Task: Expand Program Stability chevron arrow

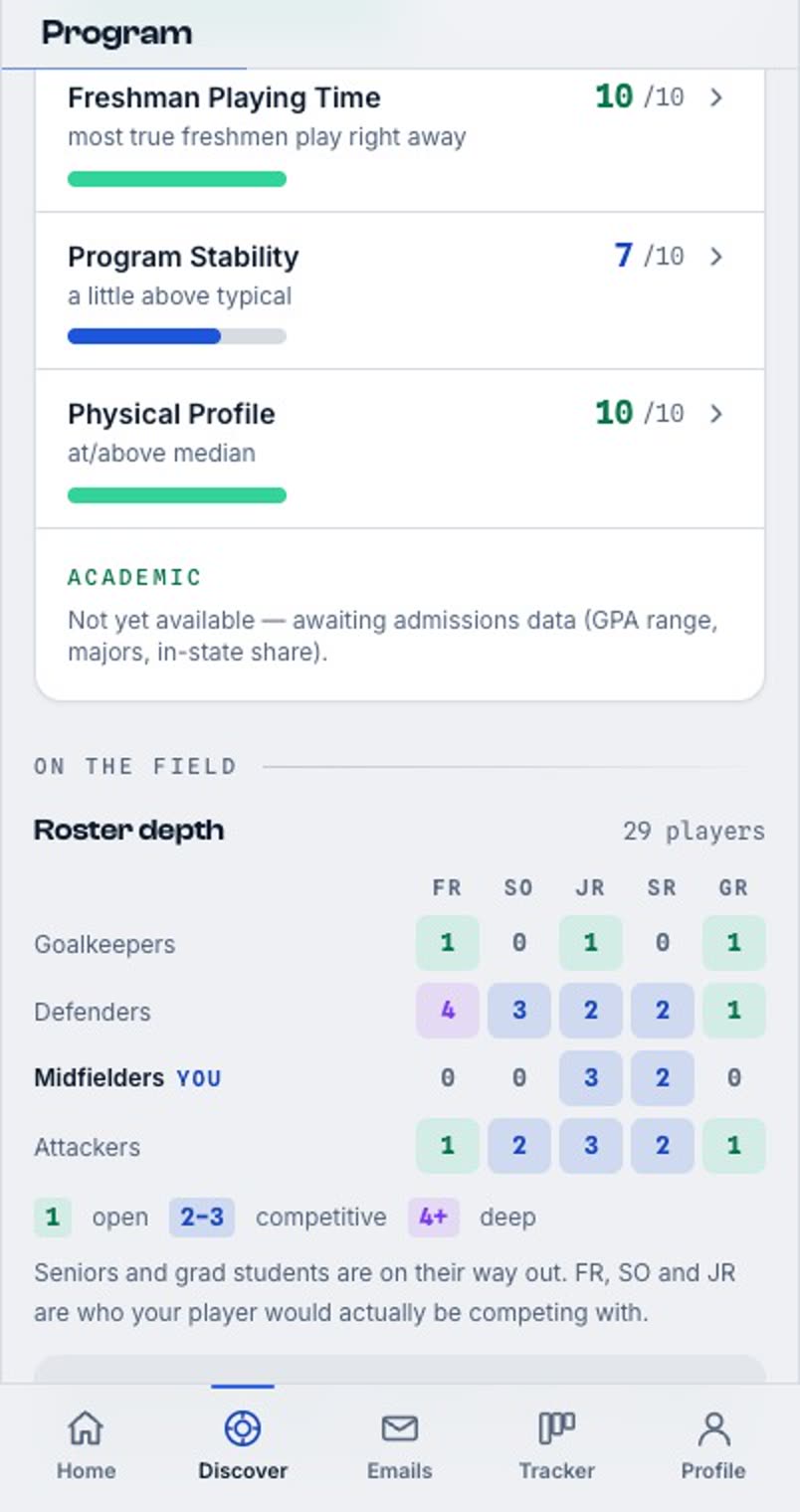Action: [716, 257]
